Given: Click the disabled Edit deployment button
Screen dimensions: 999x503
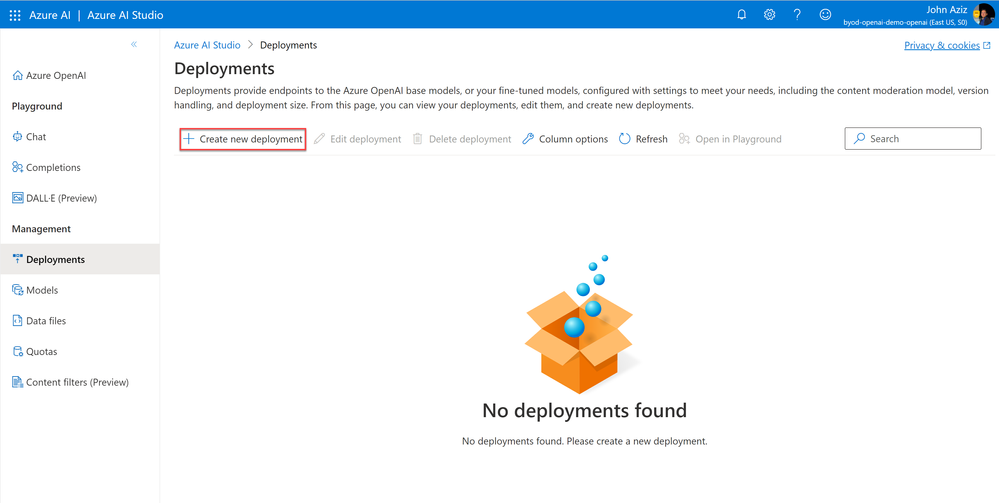Looking at the screenshot, I should click(x=357, y=138).
